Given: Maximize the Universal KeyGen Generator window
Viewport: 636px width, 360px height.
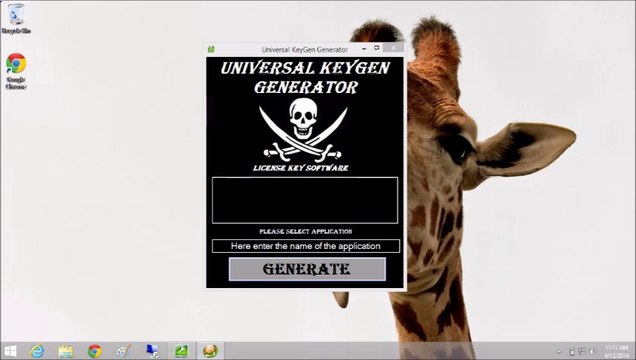Looking at the screenshot, I should 376,48.
